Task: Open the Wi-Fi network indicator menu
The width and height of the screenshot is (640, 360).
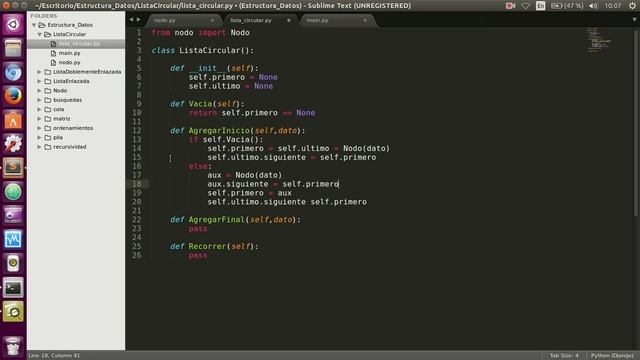Action: pyautogui.click(x=526, y=6)
